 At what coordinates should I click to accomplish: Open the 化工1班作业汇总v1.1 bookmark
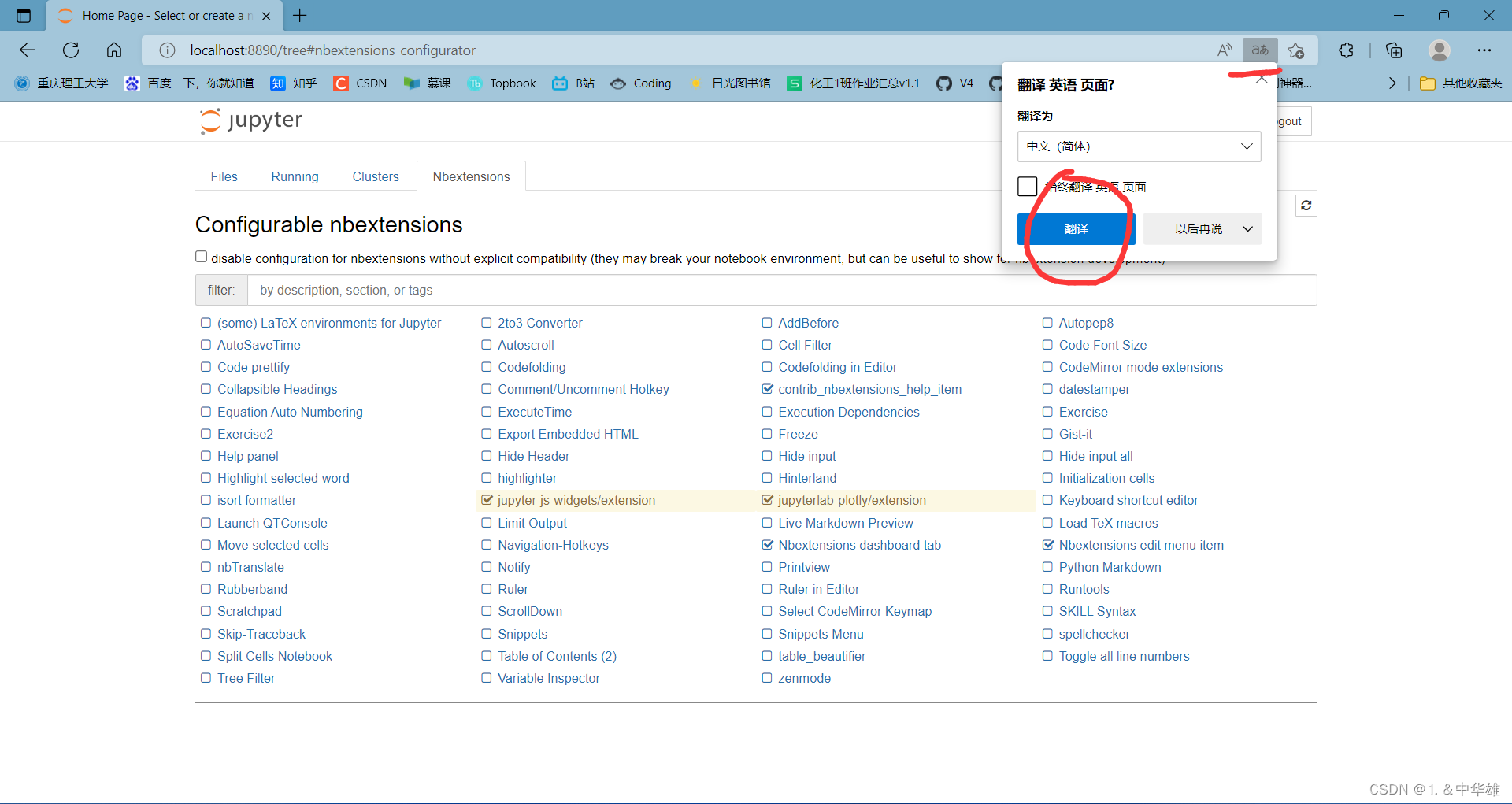pyautogui.click(x=854, y=83)
